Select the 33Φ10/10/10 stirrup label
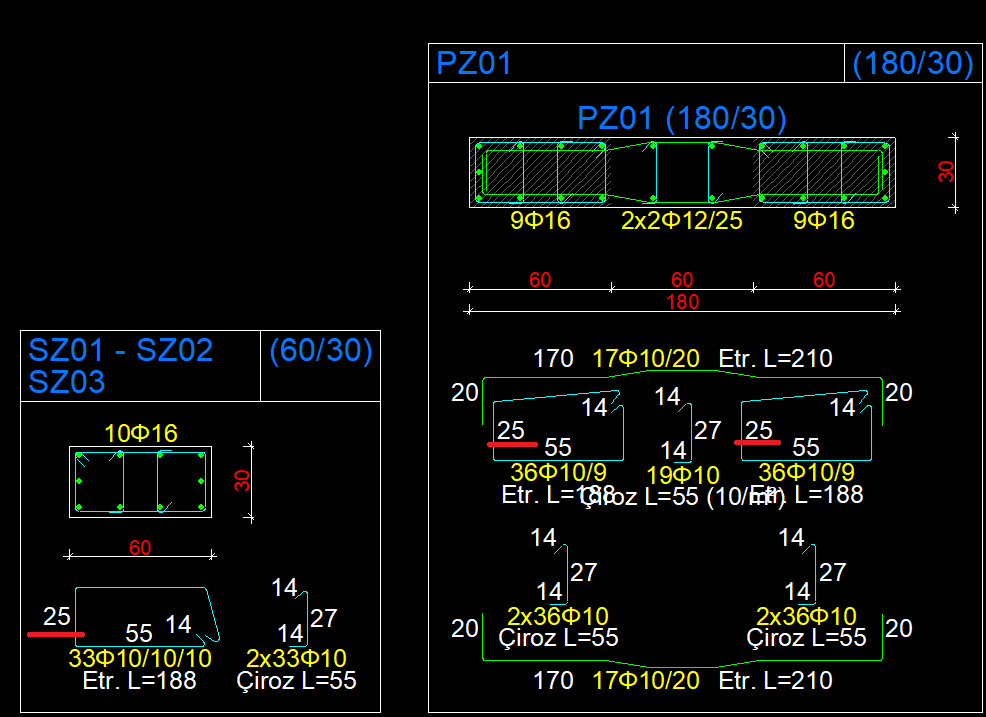The height and width of the screenshot is (717, 986). click(x=140, y=659)
